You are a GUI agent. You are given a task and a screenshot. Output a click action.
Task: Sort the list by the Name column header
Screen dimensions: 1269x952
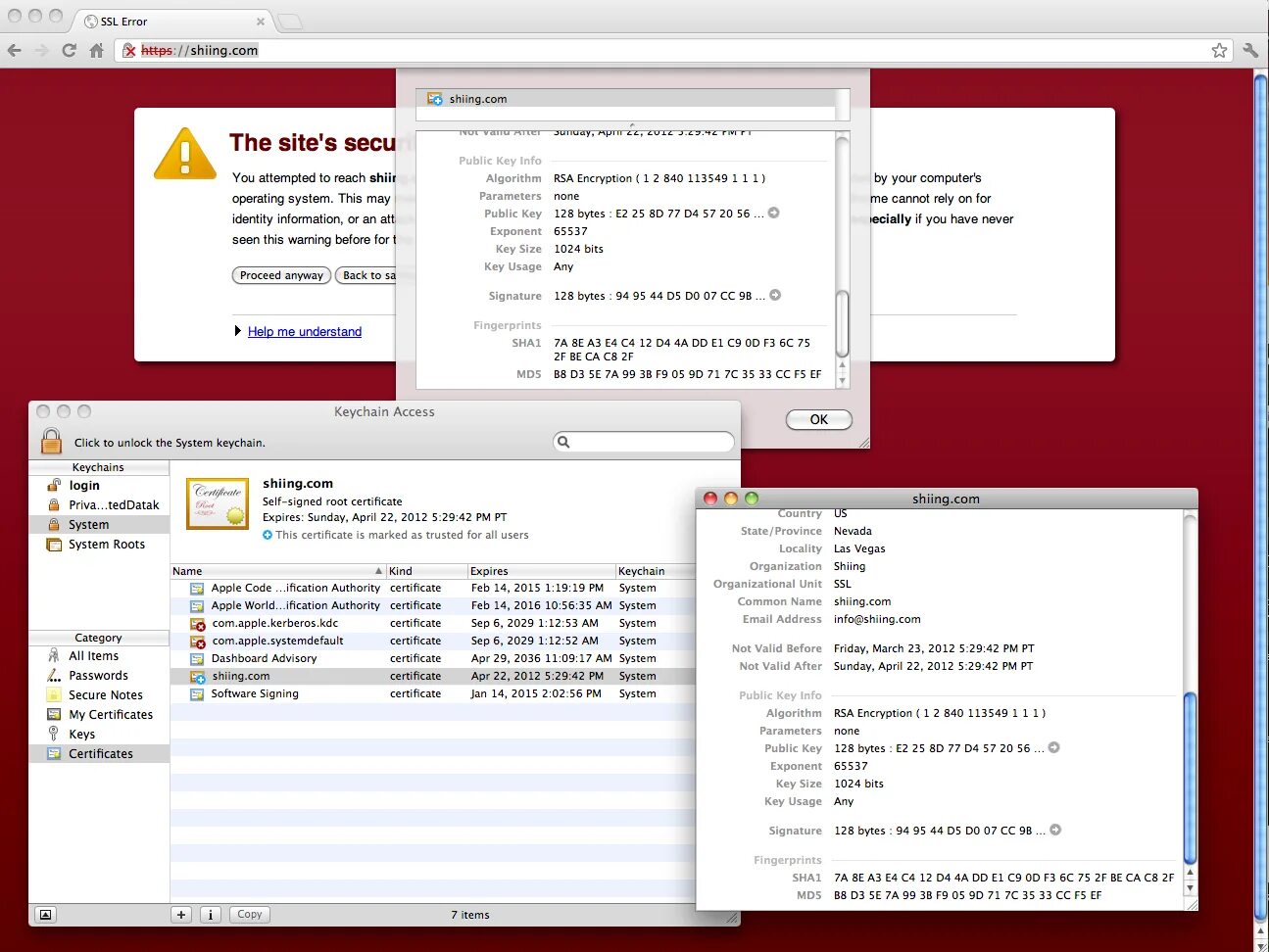[277, 571]
